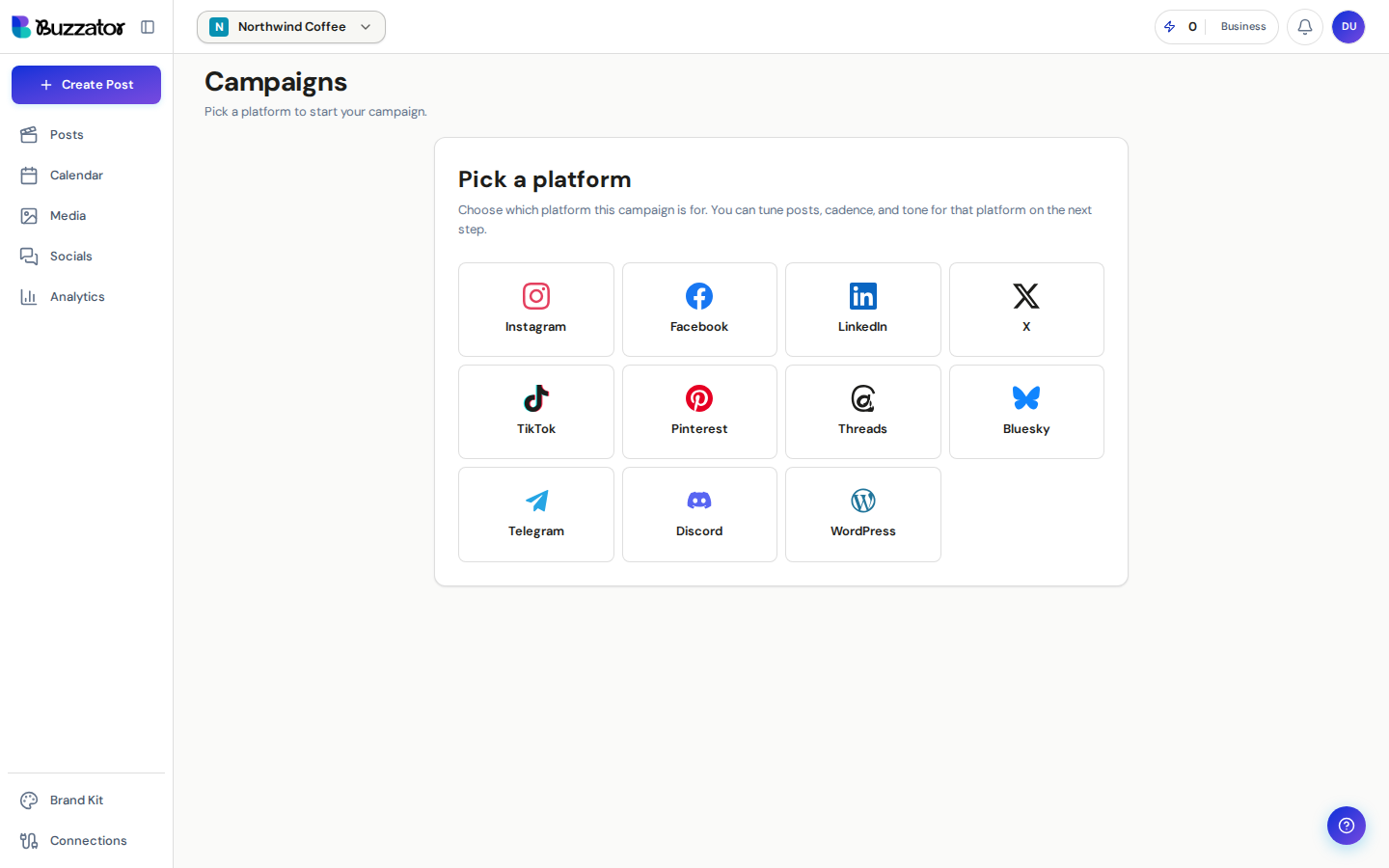Pick Pinterest for the campaign

coord(699,412)
